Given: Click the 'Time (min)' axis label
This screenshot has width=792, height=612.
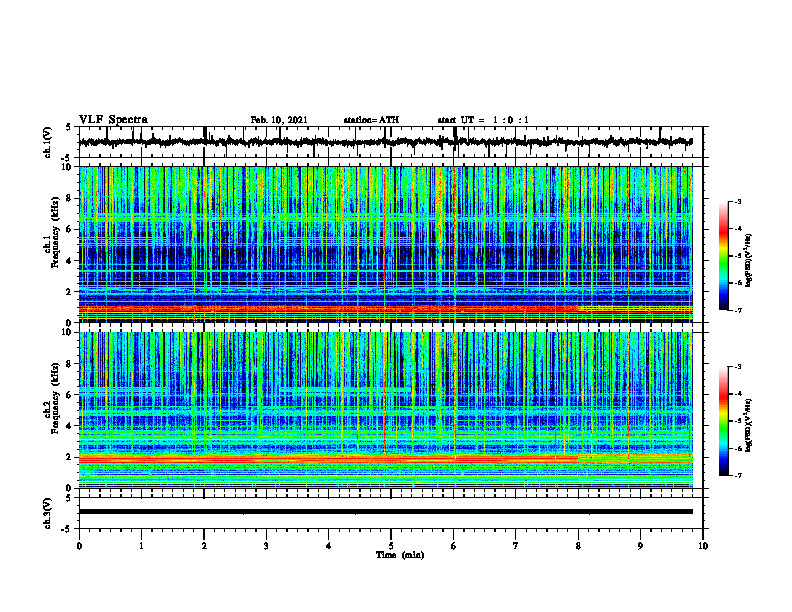Looking at the screenshot, I should pyautogui.click(x=400, y=555).
